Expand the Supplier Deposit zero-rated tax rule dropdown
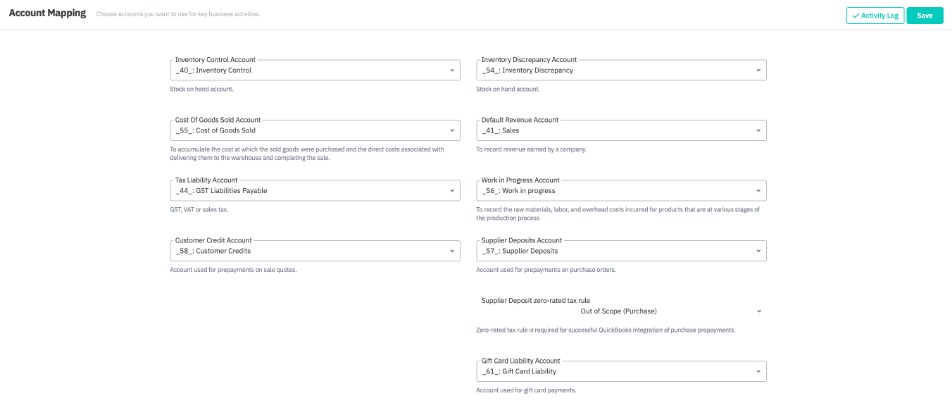Viewport: 952px width, 410px height. coord(758,311)
